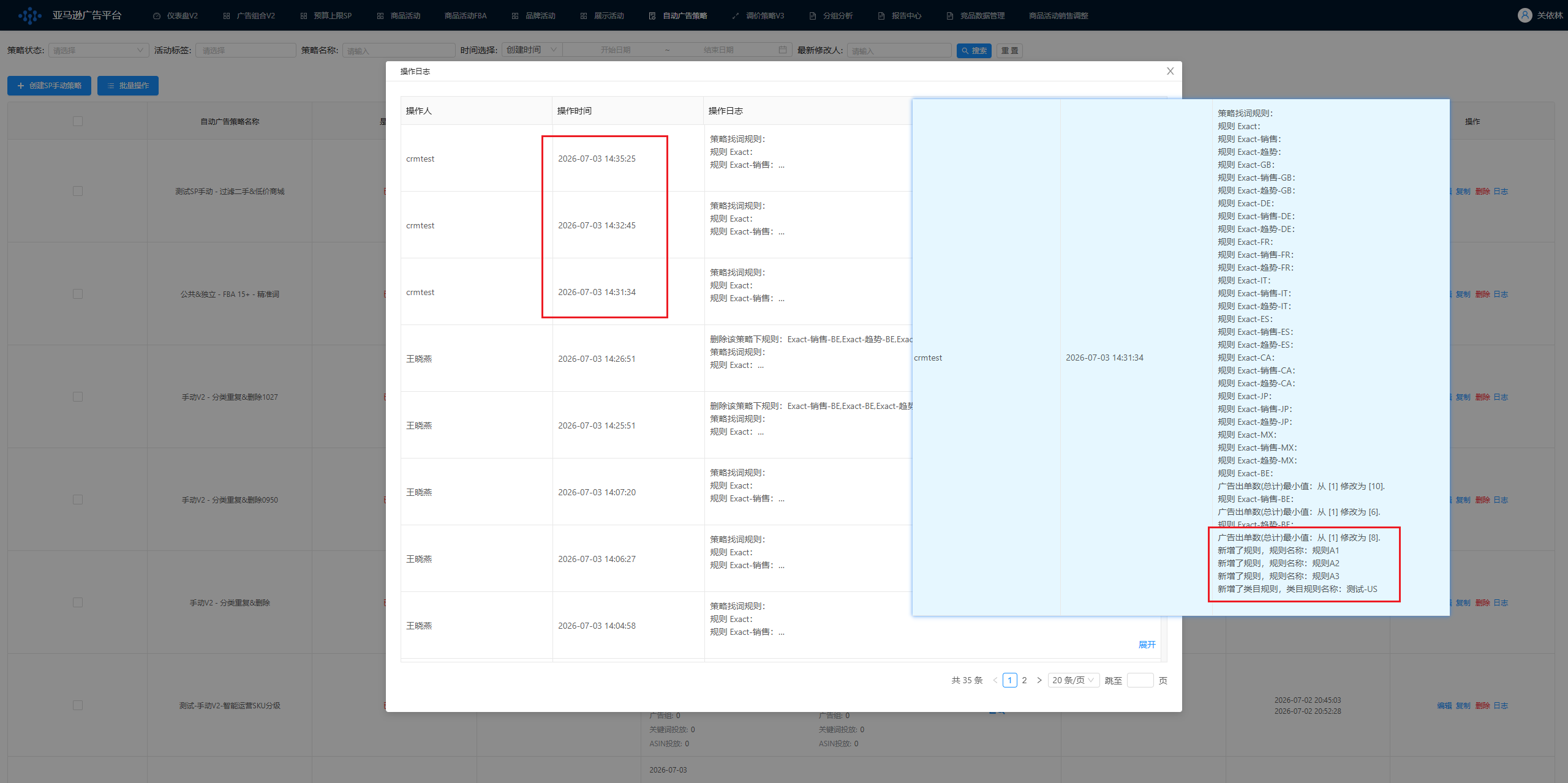Open 报告中心 menu

[900, 16]
